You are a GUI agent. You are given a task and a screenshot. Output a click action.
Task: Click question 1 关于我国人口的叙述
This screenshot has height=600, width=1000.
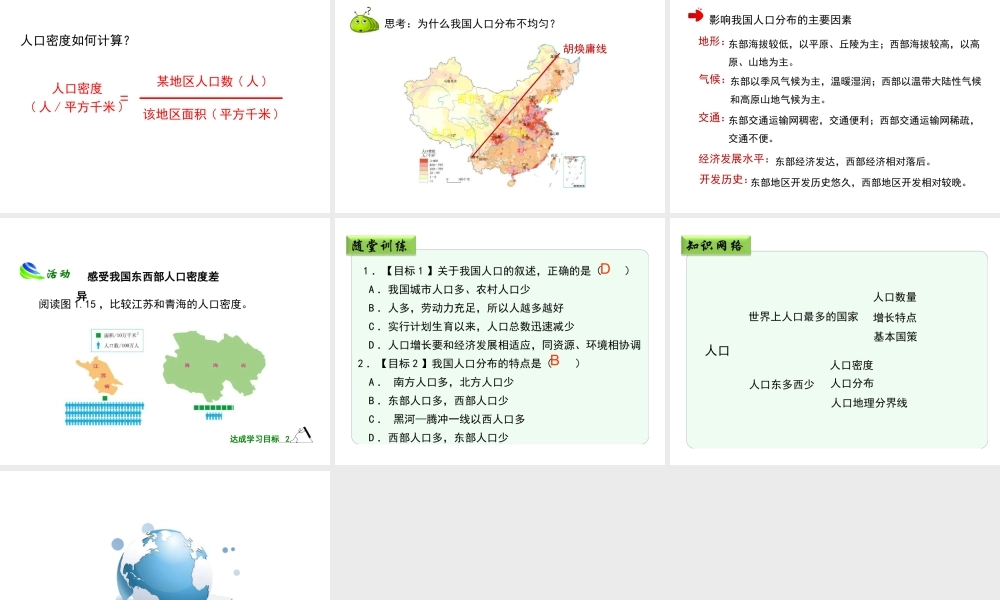click(496, 270)
